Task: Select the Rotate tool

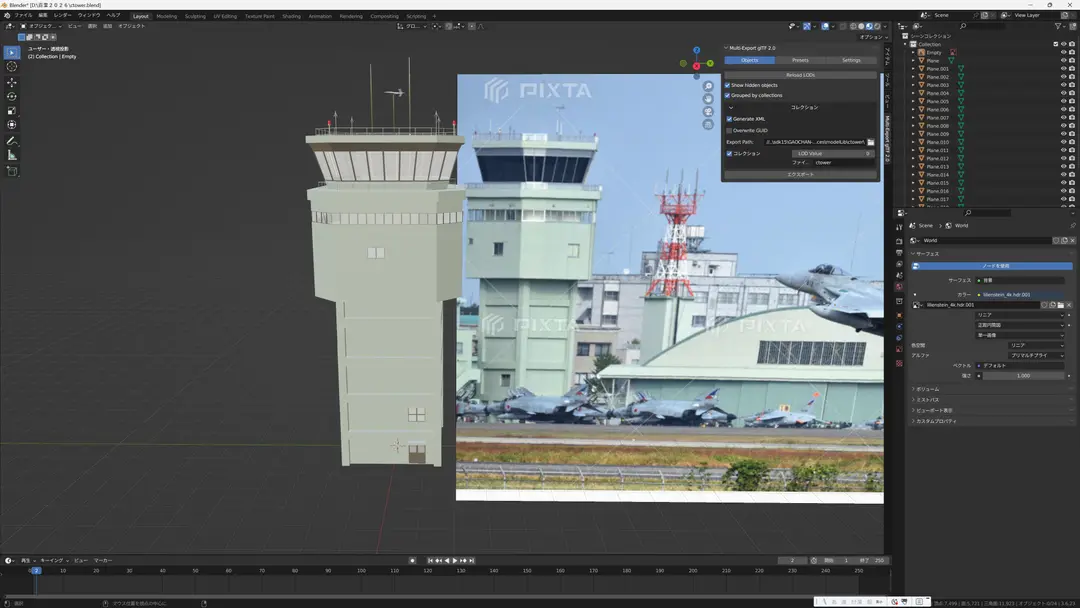Action: coord(12,96)
